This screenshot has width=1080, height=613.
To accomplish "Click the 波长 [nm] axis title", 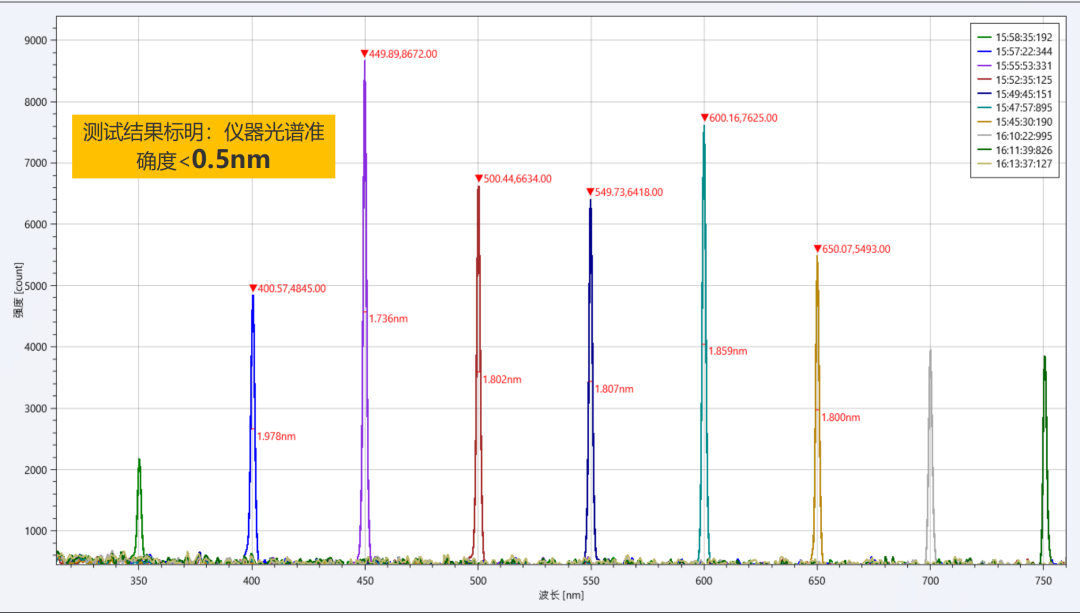I will click(x=561, y=595).
